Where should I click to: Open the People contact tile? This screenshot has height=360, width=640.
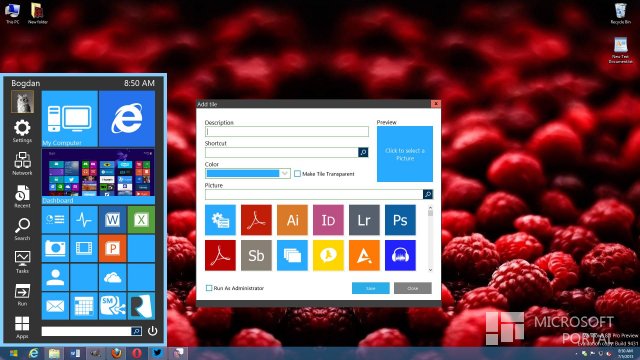55,277
